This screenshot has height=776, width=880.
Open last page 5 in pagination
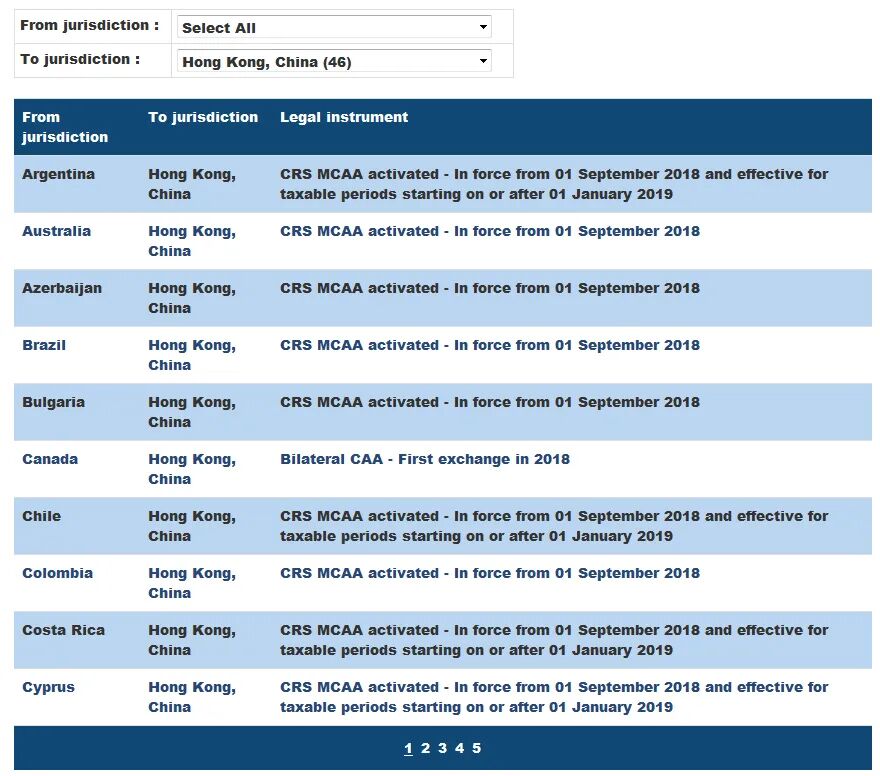(476, 748)
